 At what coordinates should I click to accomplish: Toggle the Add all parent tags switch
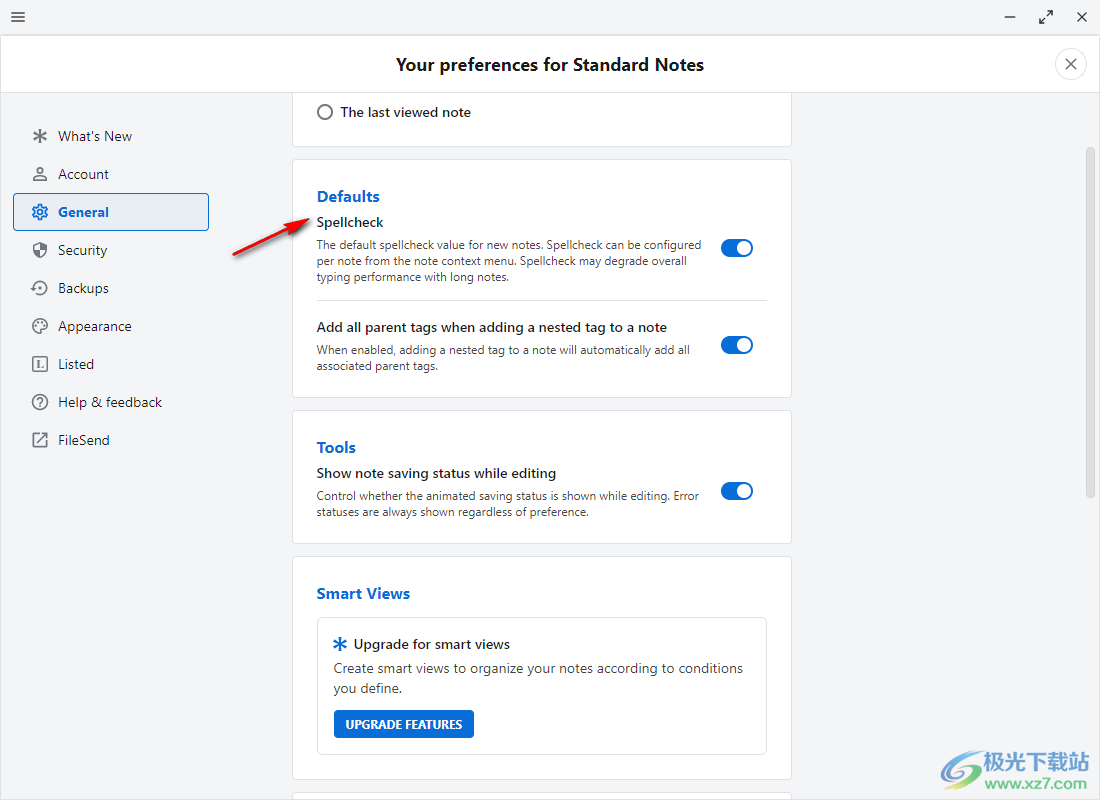coord(737,345)
